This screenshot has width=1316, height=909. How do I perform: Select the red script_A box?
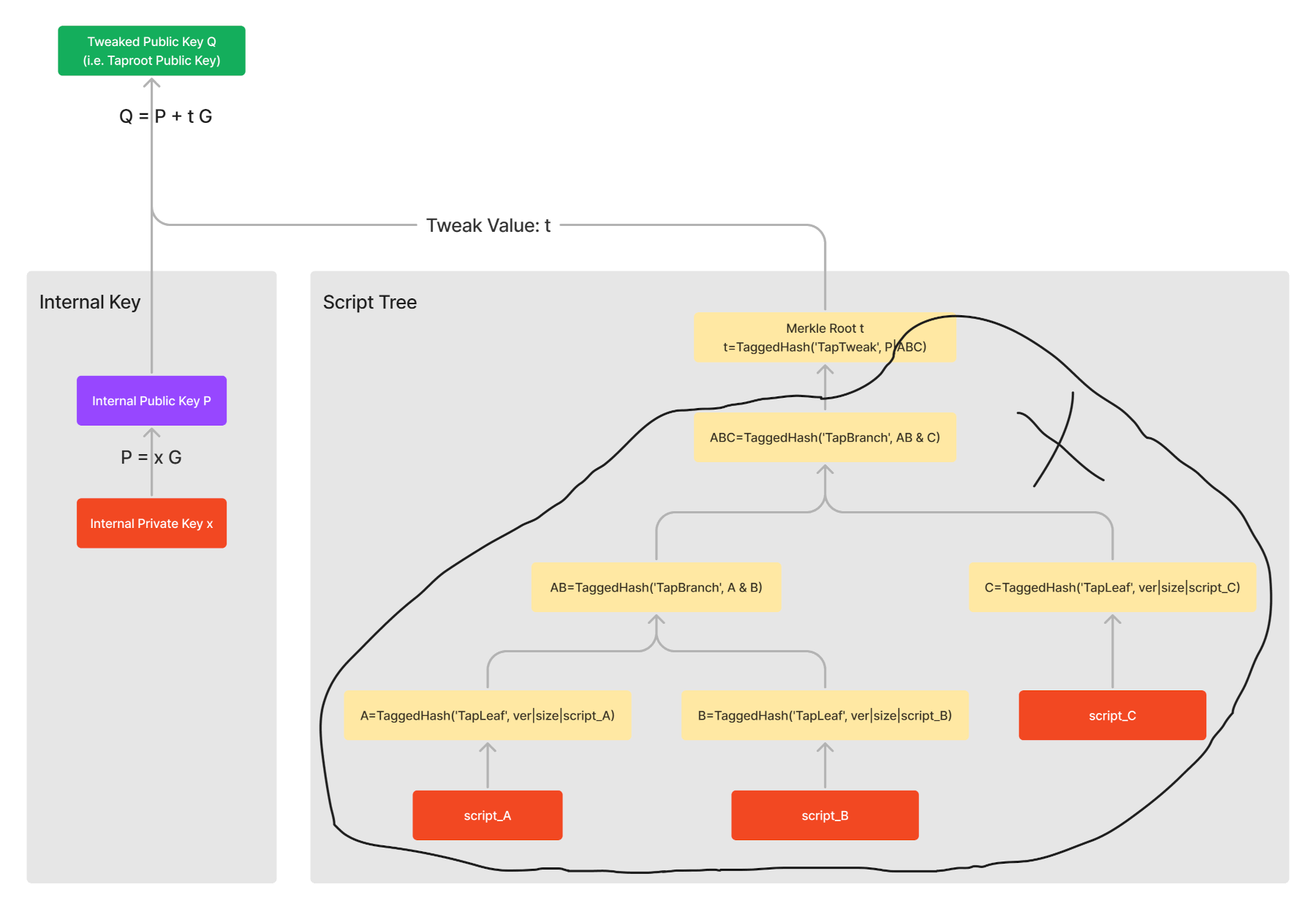pos(487,815)
